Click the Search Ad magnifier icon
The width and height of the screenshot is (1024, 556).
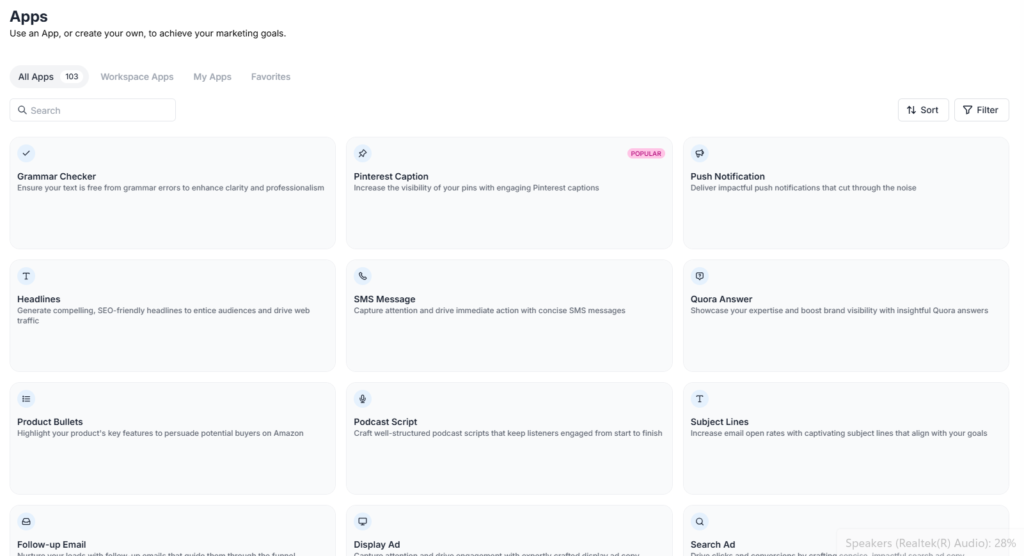pos(700,521)
